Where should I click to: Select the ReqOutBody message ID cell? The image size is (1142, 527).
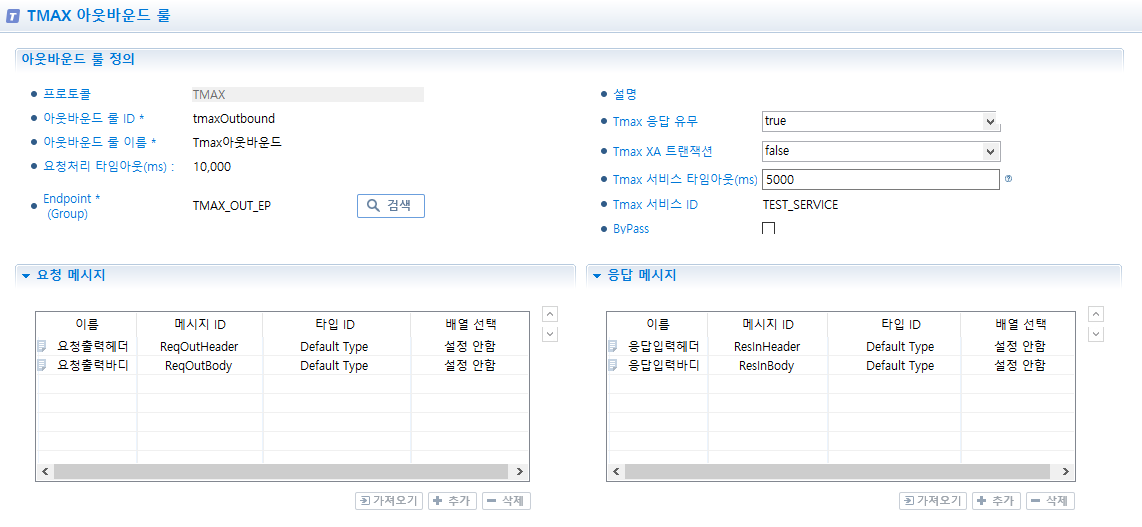pos(199,366)
